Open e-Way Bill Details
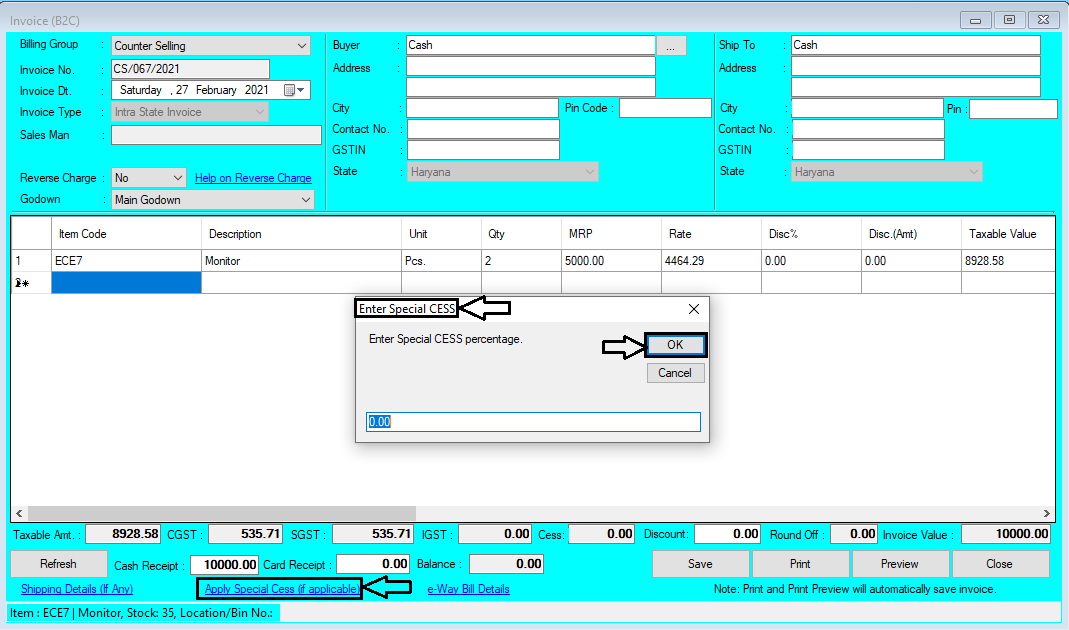 (468, 589)
